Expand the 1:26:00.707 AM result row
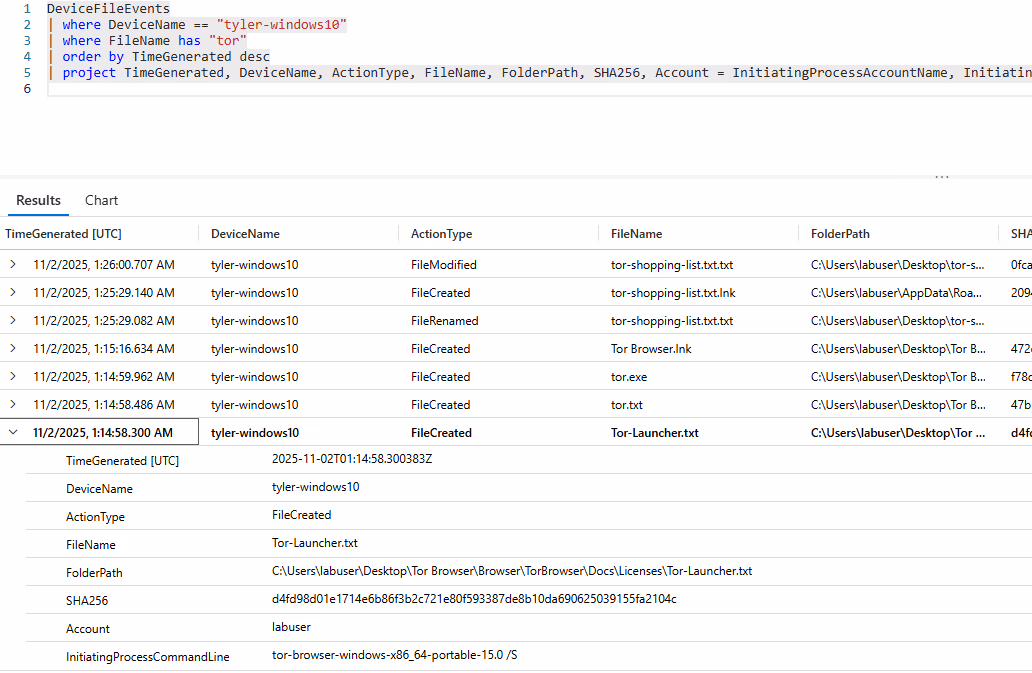The image size is (1032, 673). 13,264
